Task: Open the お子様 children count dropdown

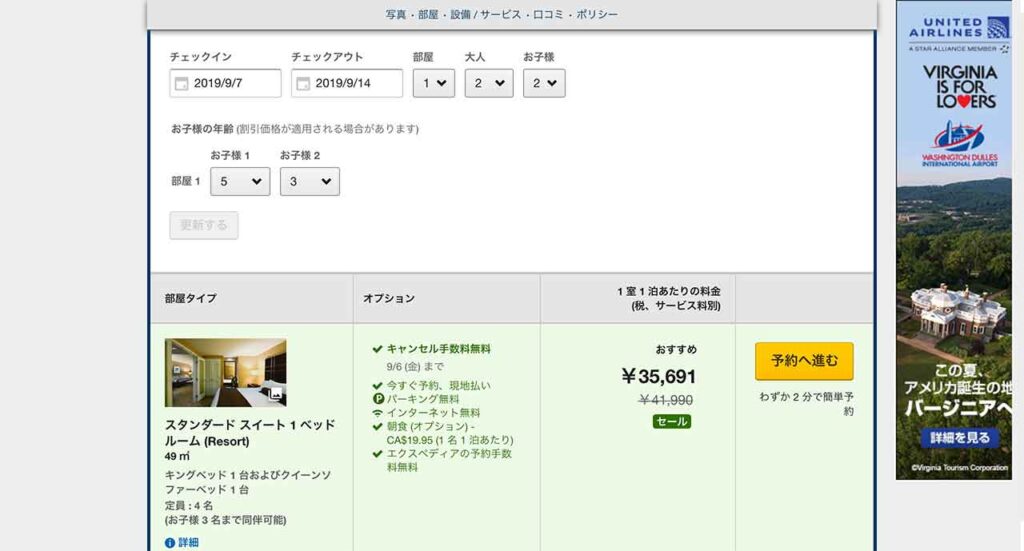Action: tap(544, 83)
